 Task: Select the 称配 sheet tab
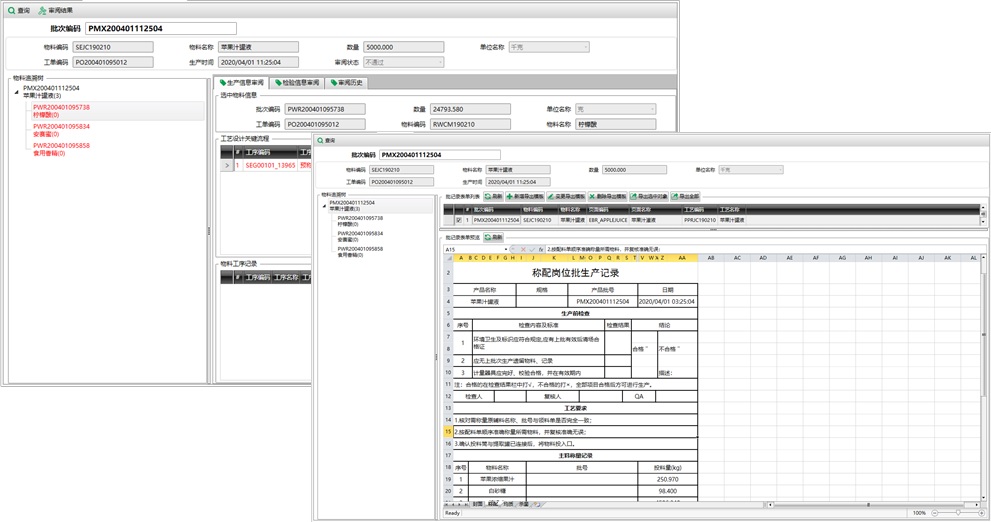coord(493,504)
